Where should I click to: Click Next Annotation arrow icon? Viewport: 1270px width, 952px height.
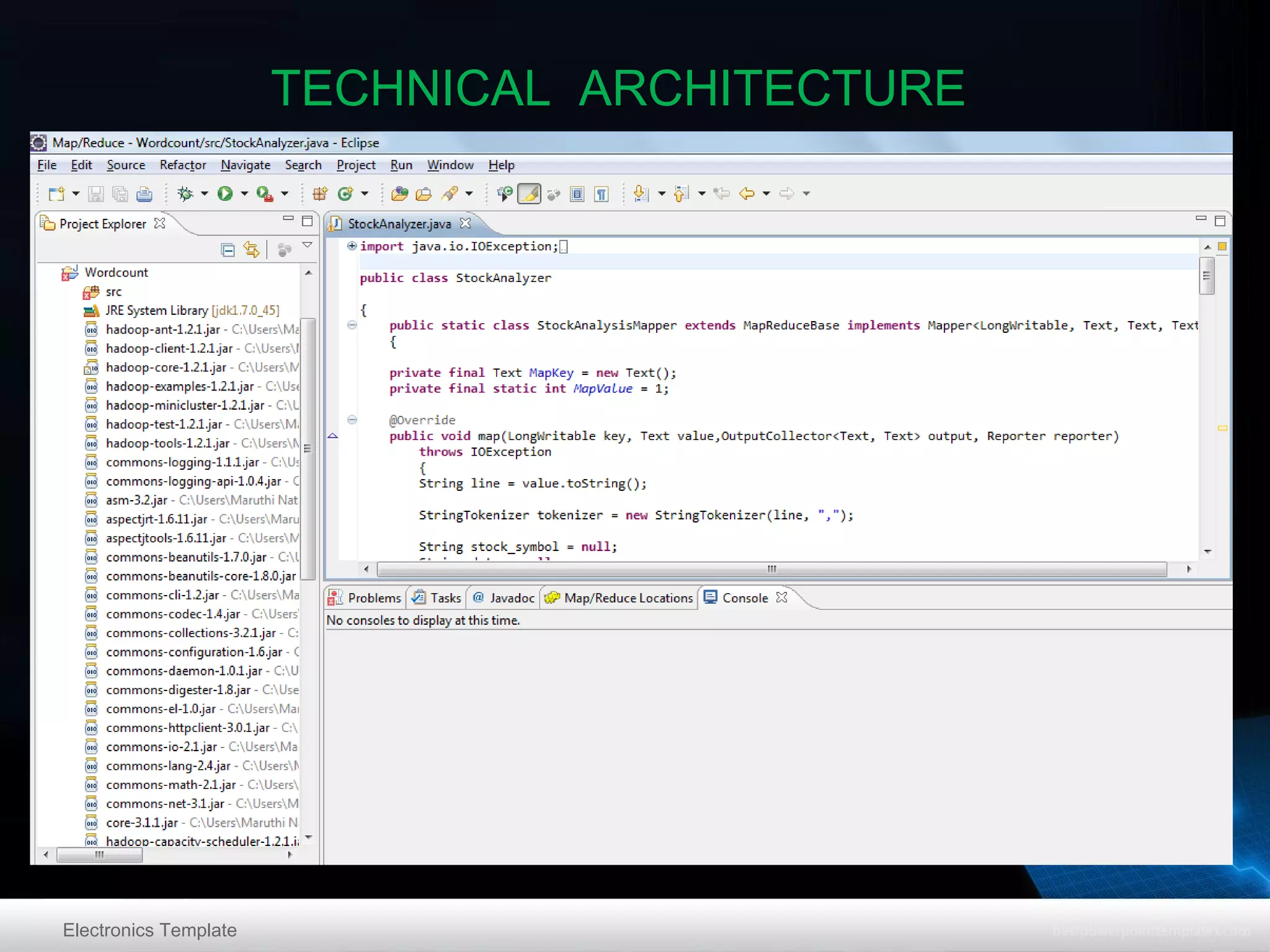click(x=641, y=194)
